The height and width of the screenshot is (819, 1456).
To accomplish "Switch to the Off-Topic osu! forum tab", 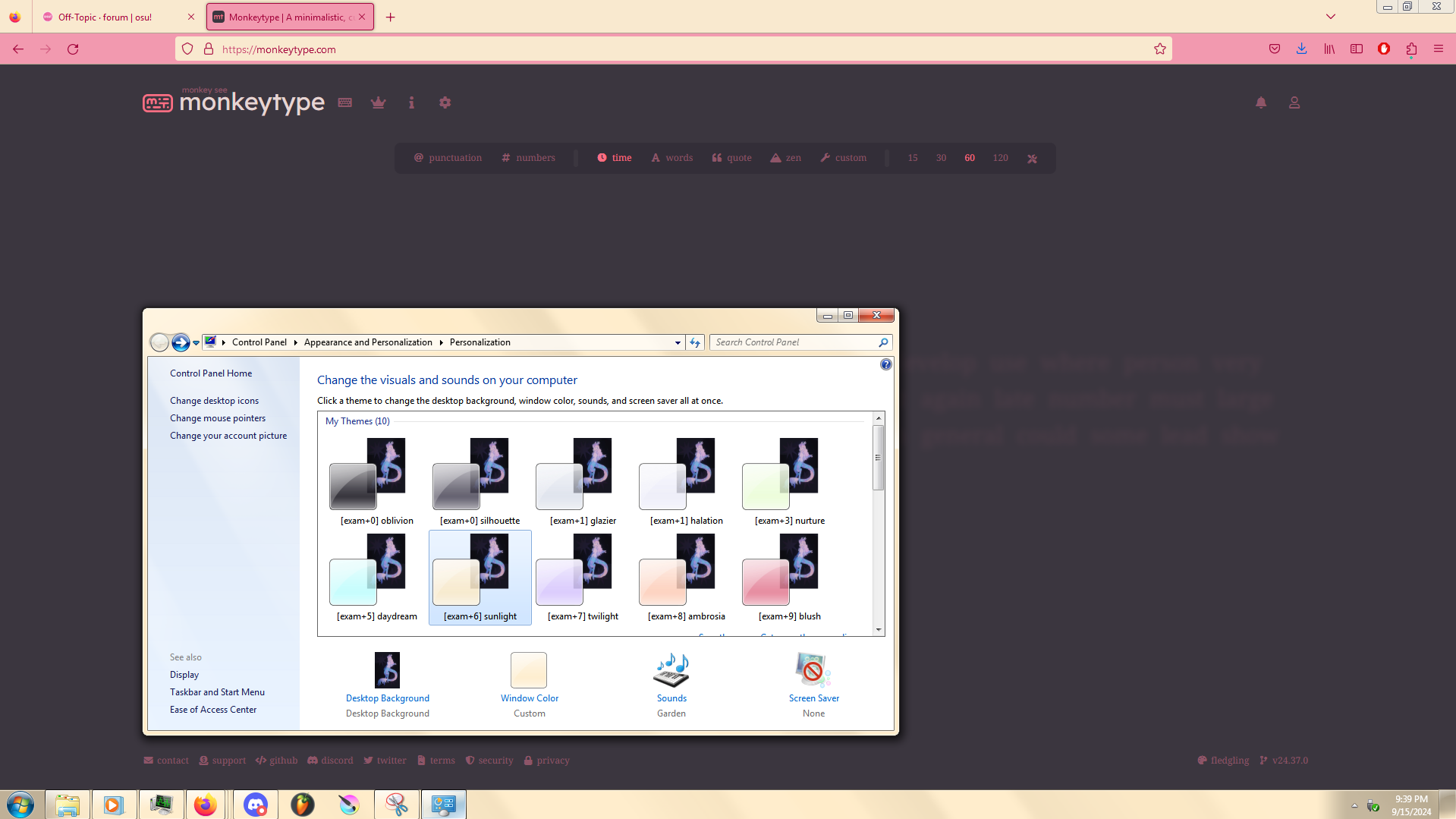I will point(118,17).
